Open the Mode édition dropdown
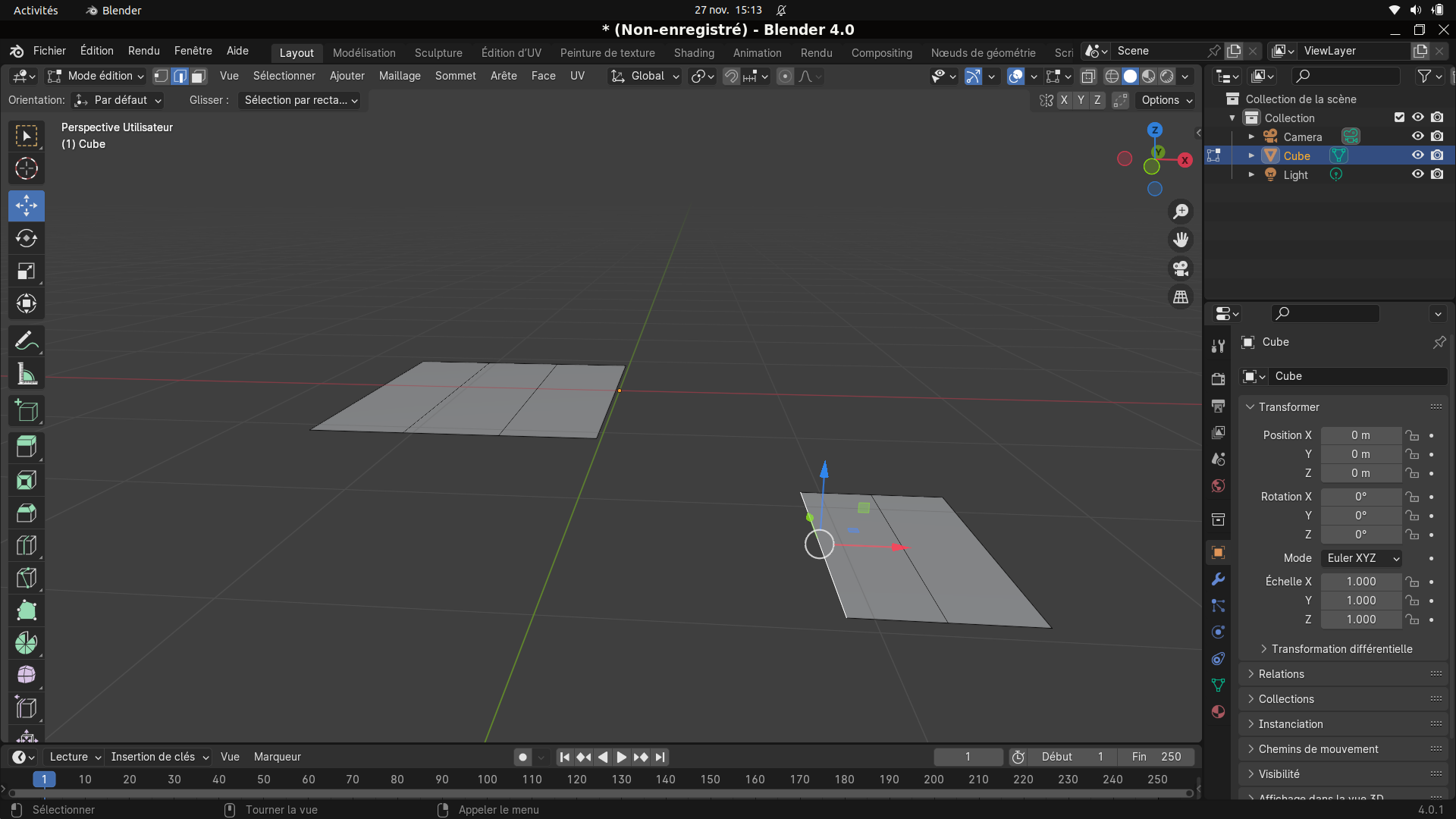The image size is (1456, 819). [x=96, y=76]
